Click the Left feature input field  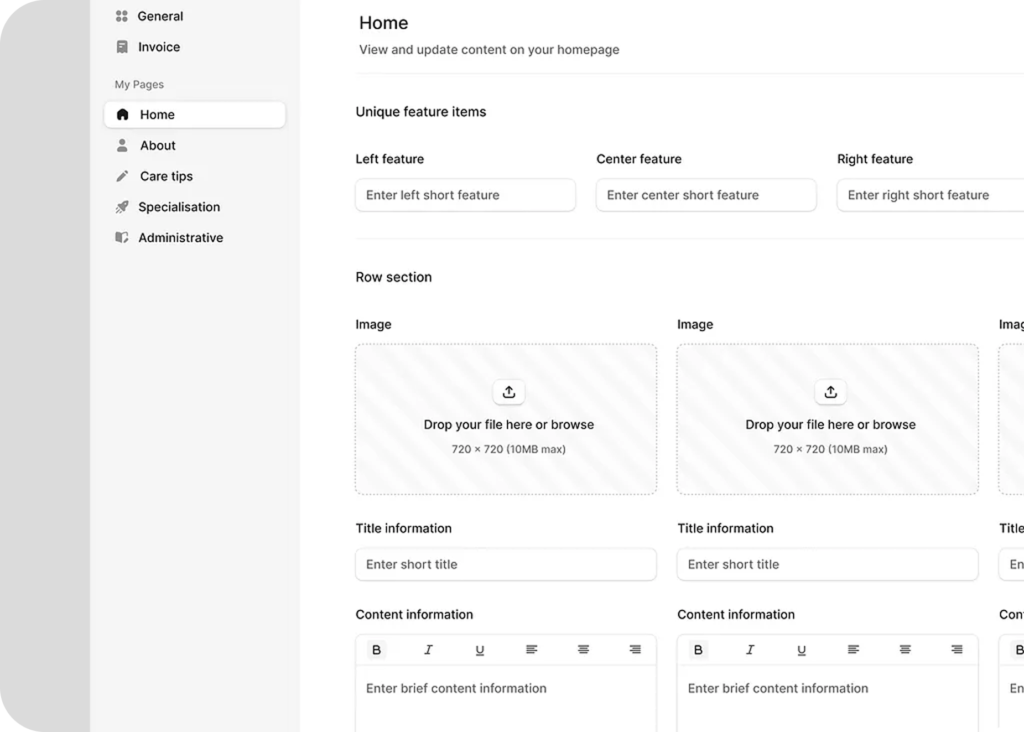click(465, 195)
